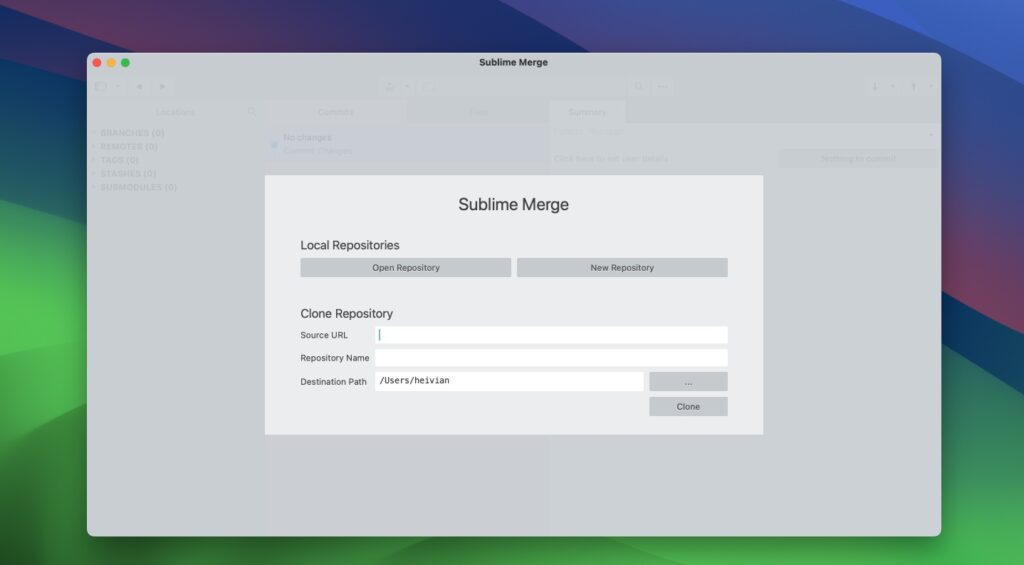Click the back navigation arrow
The image size is (1024, 565).
[139, 86]
